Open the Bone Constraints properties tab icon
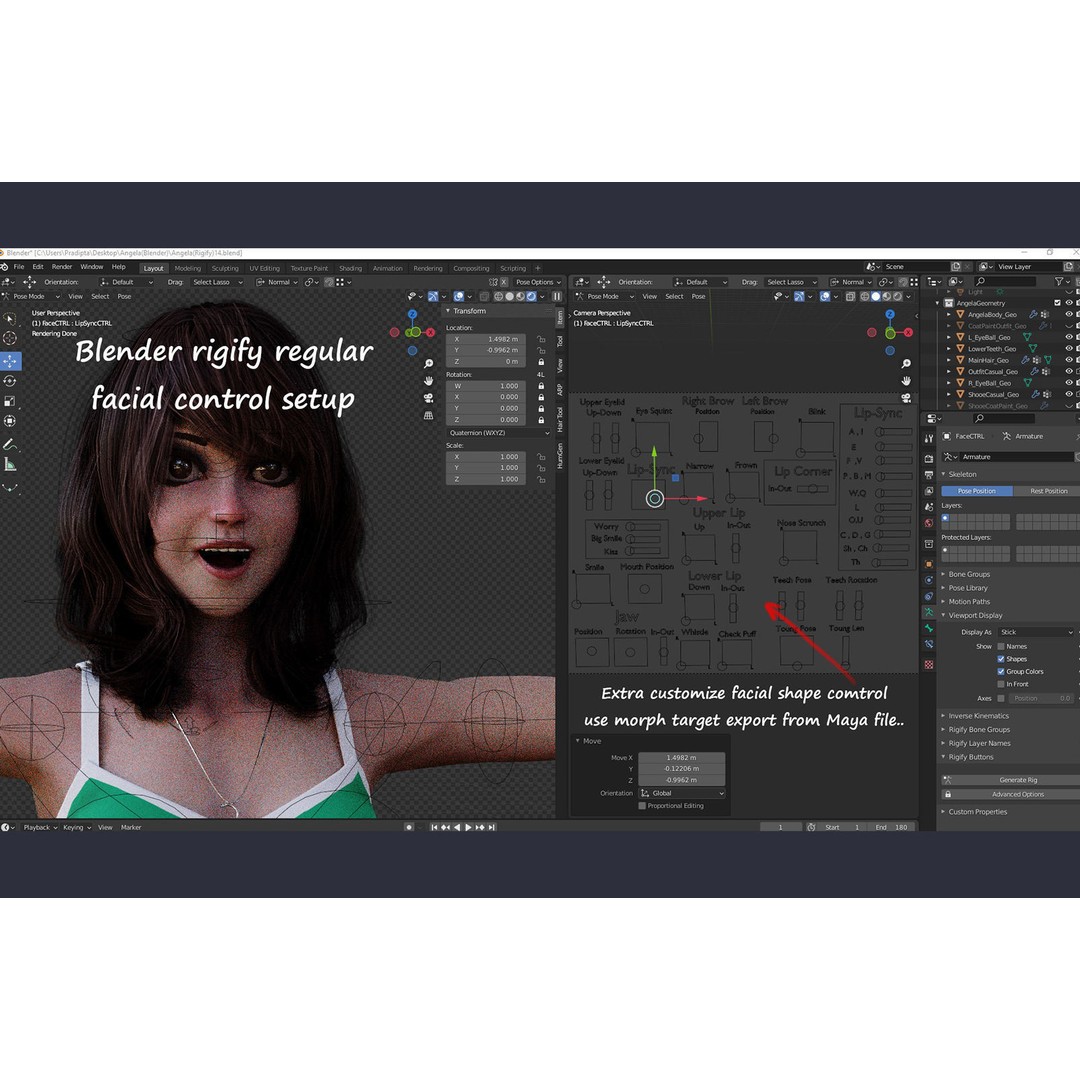Viewport: 1080px width, 1080px height. point(929,645)
